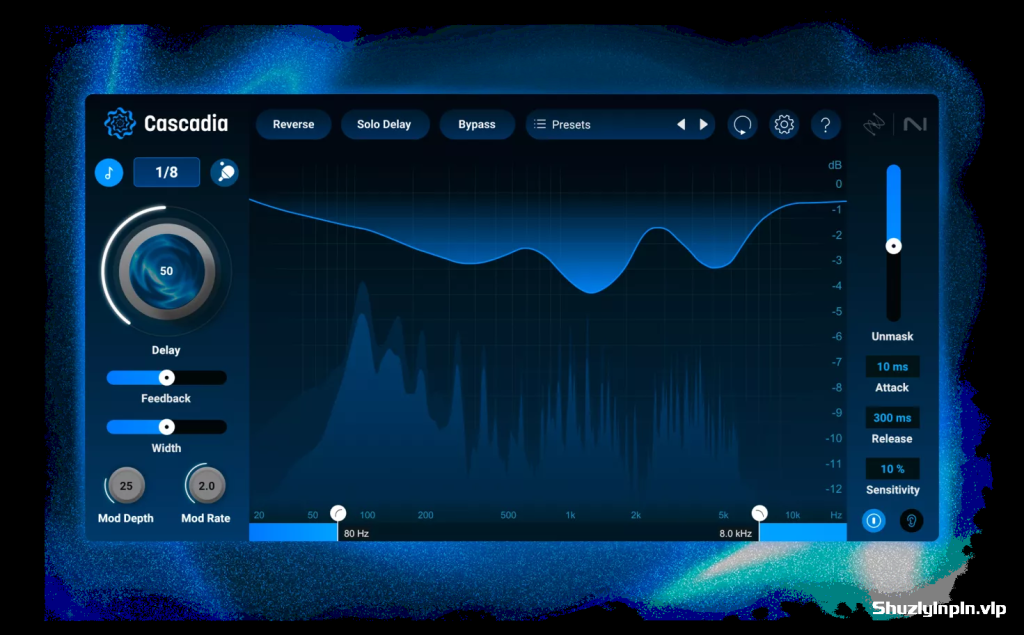
Task: Load the next preset arrow
Action: (x=703, y=124)
